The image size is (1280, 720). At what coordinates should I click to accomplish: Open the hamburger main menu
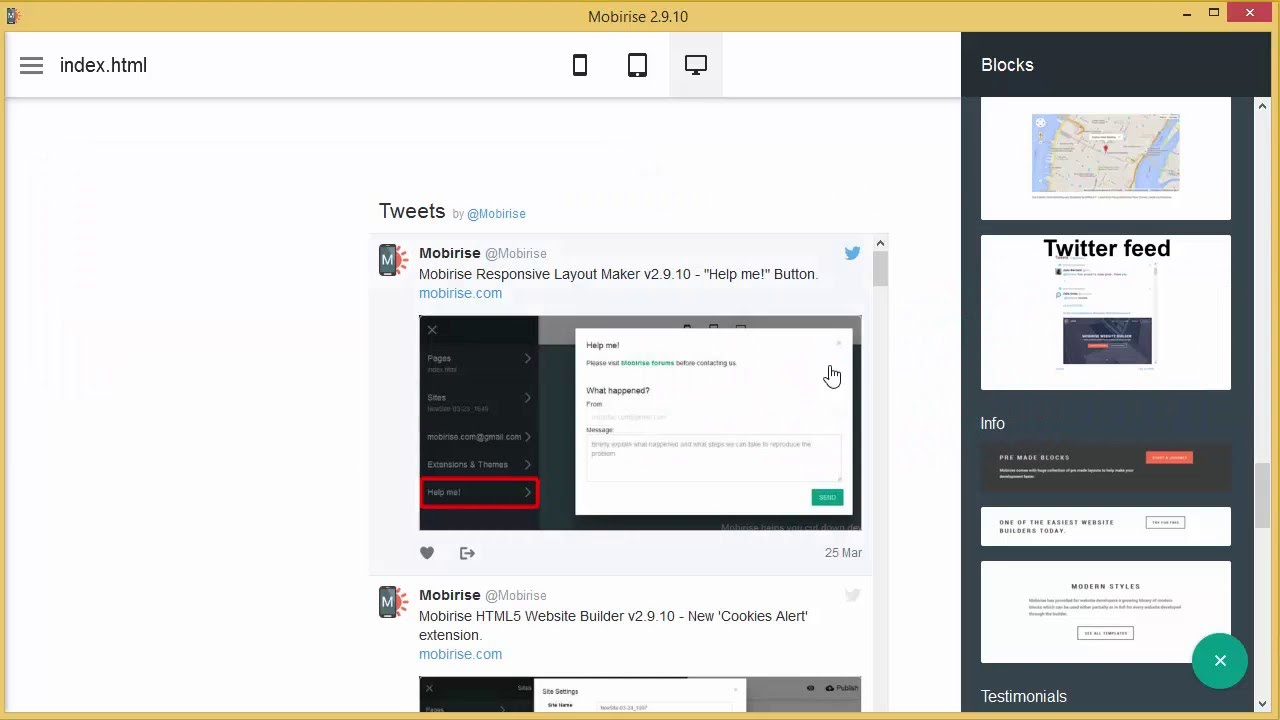click(31, 65)
